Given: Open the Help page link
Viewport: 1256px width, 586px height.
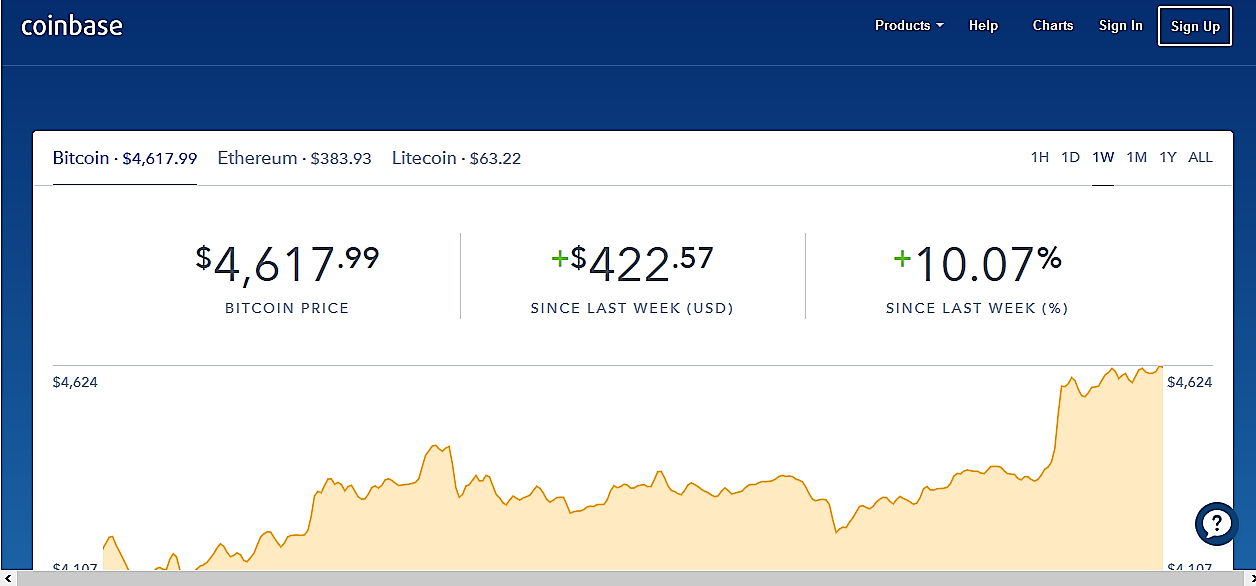Looking at the screenshot, I should pos(983,26).
